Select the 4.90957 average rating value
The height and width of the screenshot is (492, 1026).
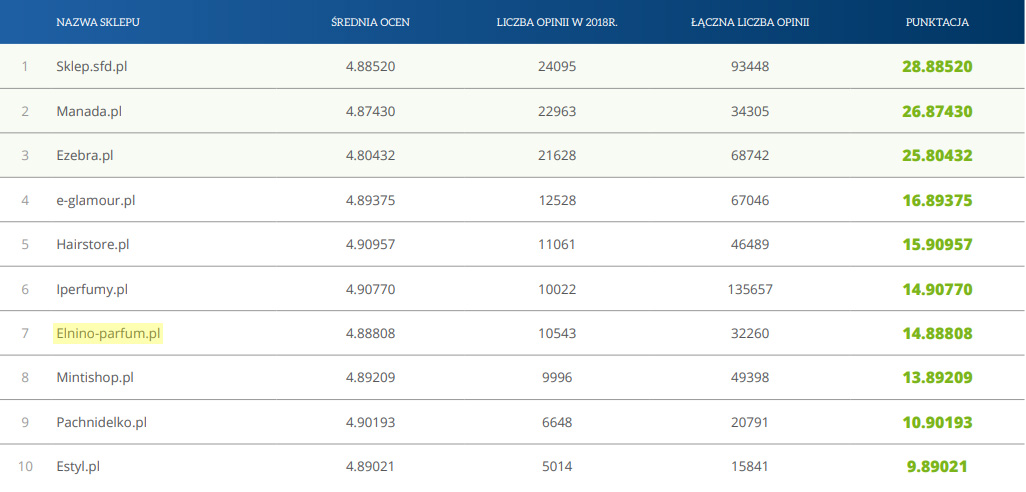tap(370, 245)
